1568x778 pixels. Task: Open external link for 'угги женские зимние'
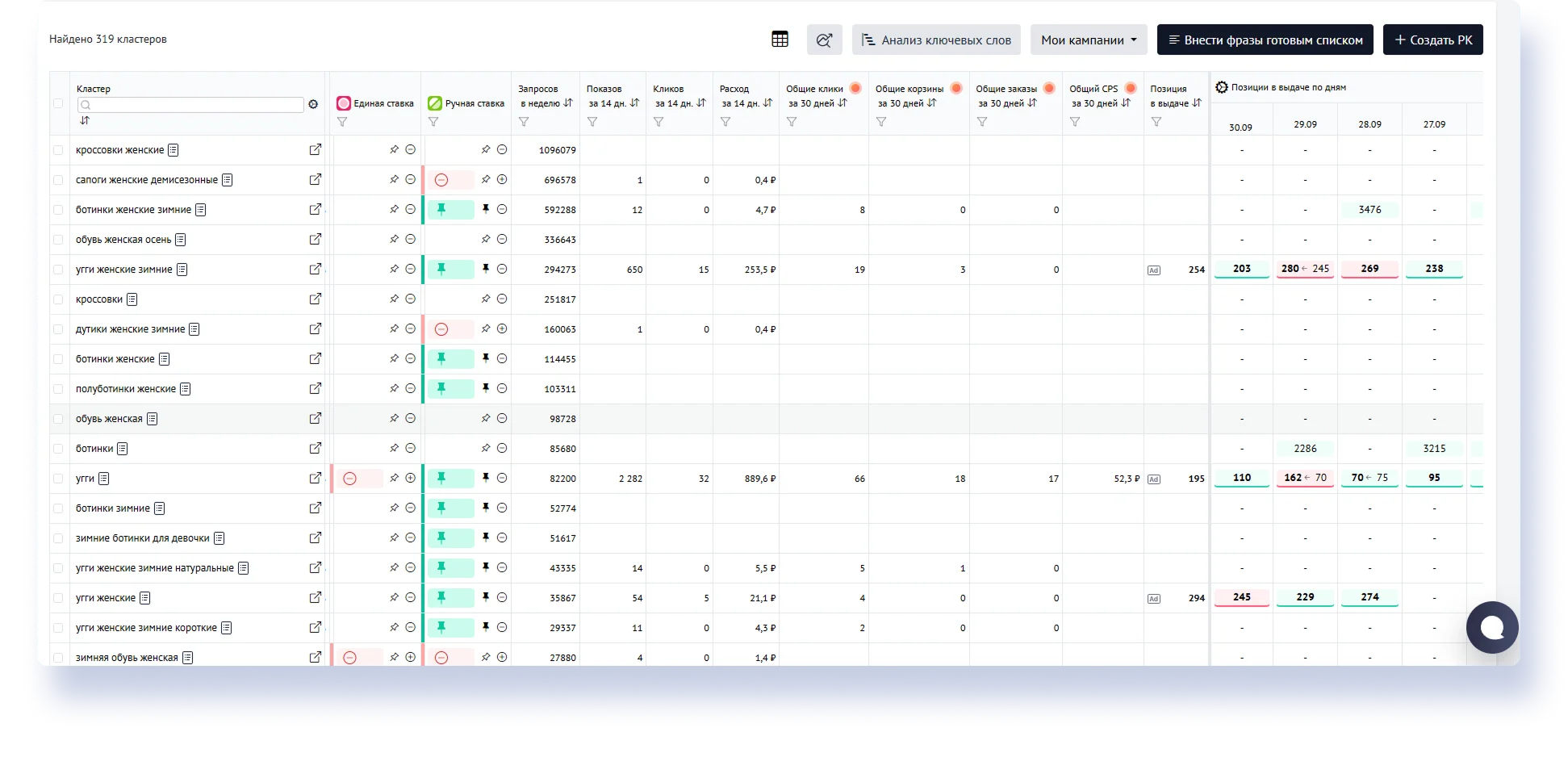(x=315, y=269)
